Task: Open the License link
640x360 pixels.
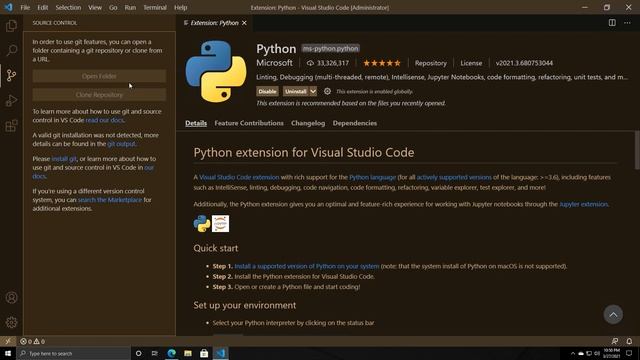Action: click(471, 63)
